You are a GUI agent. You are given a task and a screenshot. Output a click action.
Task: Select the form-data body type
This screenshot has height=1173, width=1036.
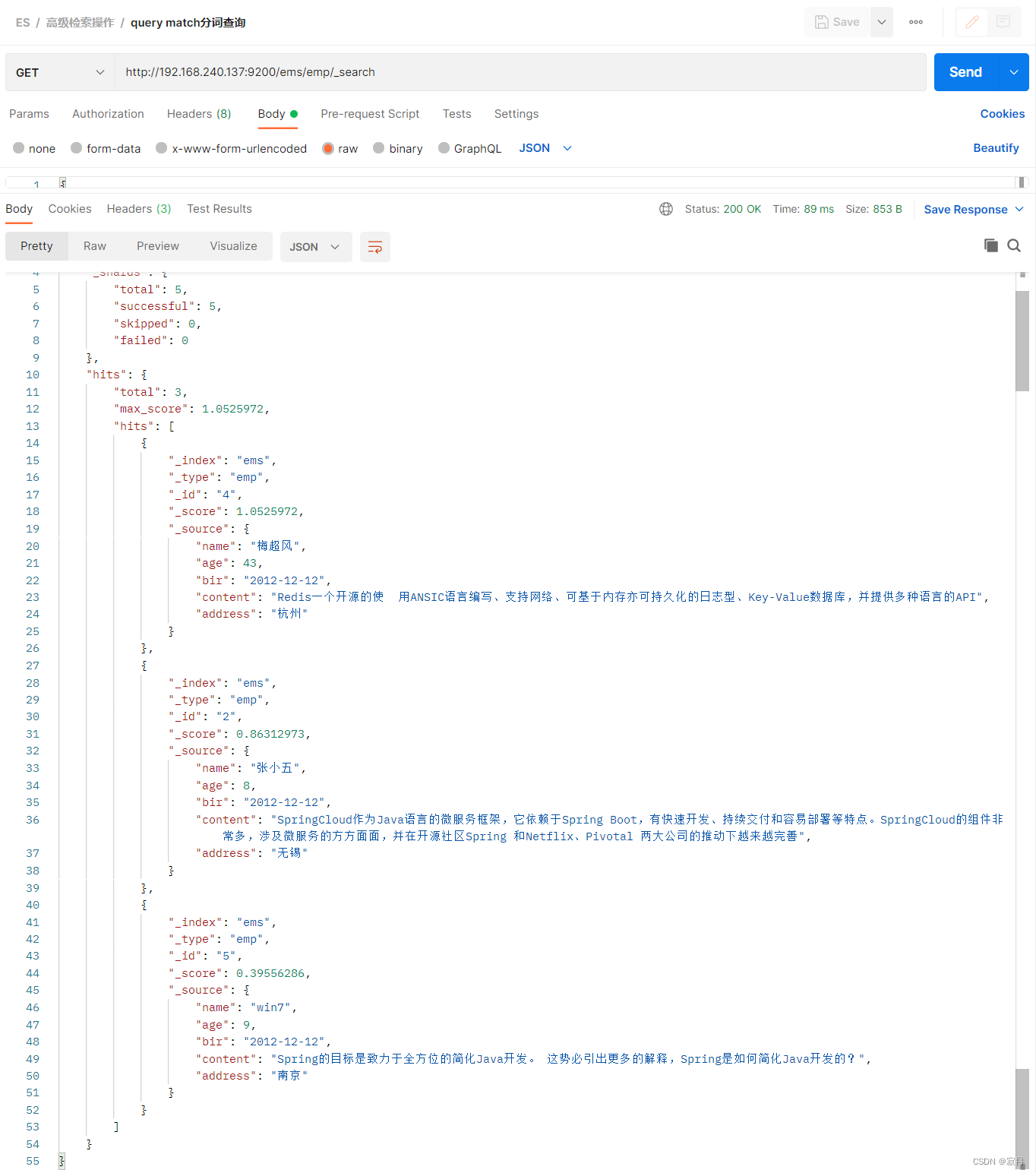point(106,148)
